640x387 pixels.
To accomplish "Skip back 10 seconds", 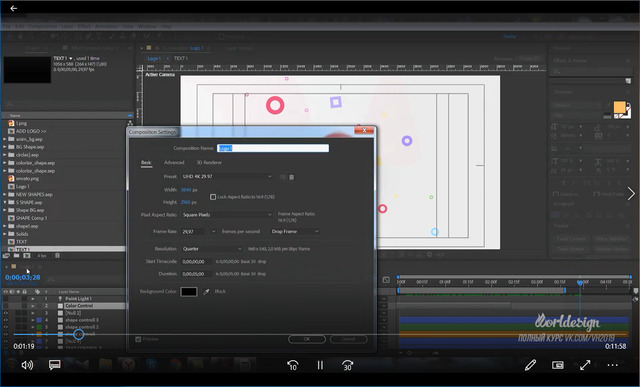I will pos(293,365).
